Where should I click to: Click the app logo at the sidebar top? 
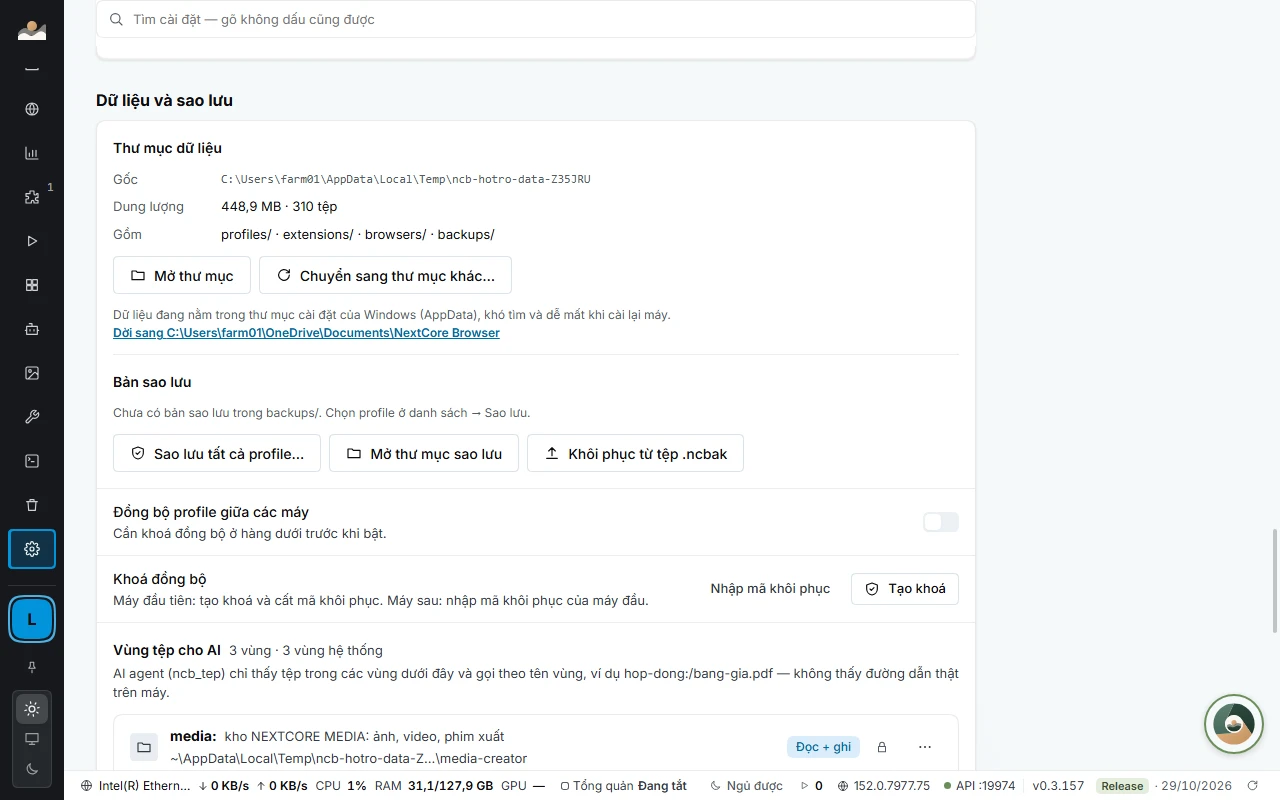tap(32, 30)
